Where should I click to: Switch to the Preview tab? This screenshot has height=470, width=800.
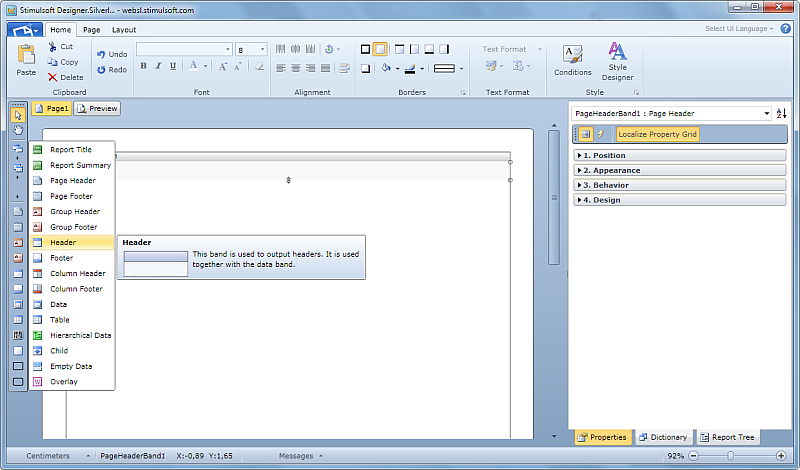[x=97, y=108]
